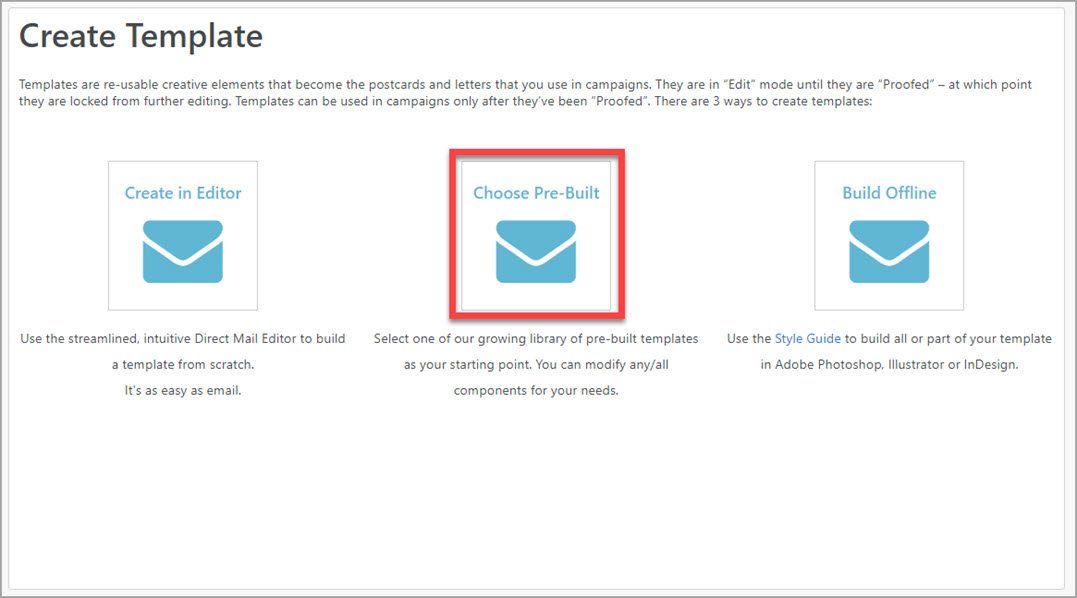Open the Build Offline title link

tap(889, 193)
